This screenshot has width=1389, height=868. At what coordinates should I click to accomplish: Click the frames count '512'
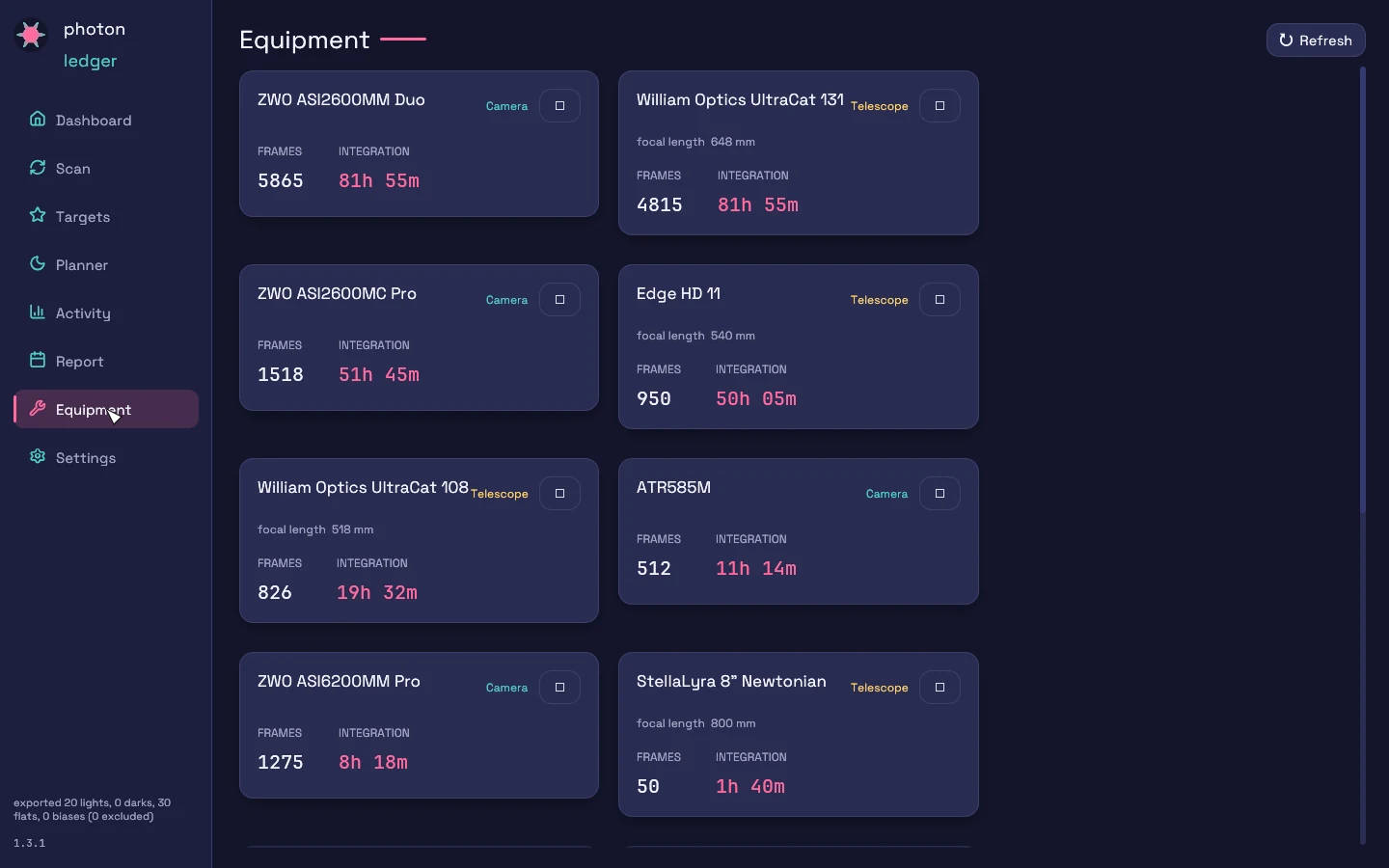coord(654,569)
